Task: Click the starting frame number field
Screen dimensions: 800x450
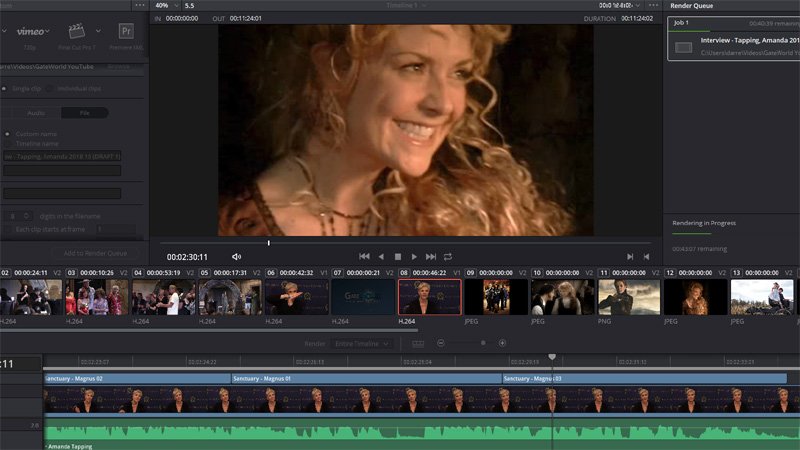Action: point(116,229)
